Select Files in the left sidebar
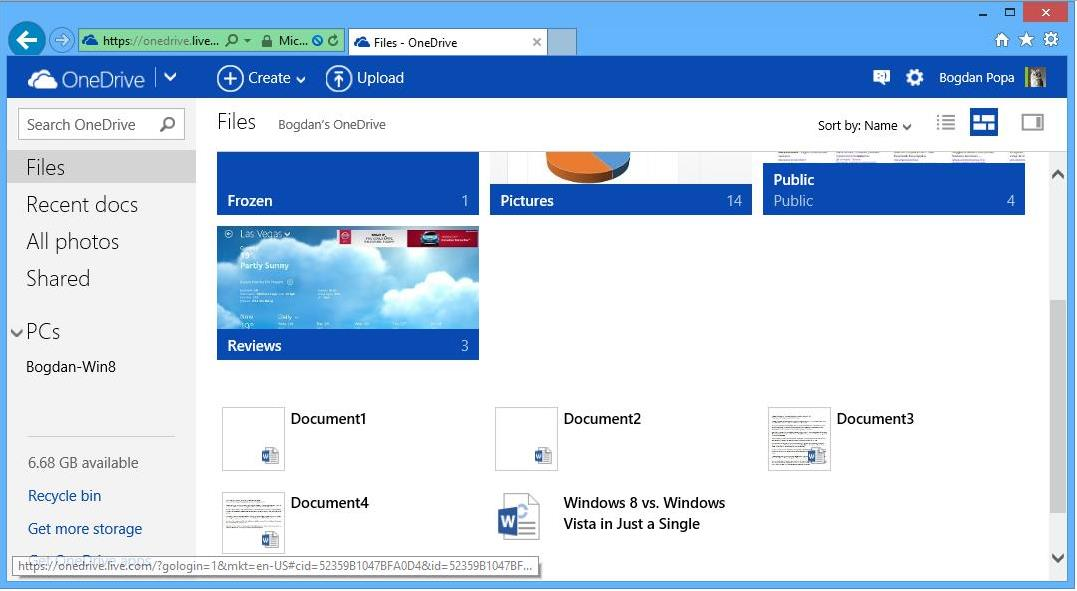 (x=102, y=167)
